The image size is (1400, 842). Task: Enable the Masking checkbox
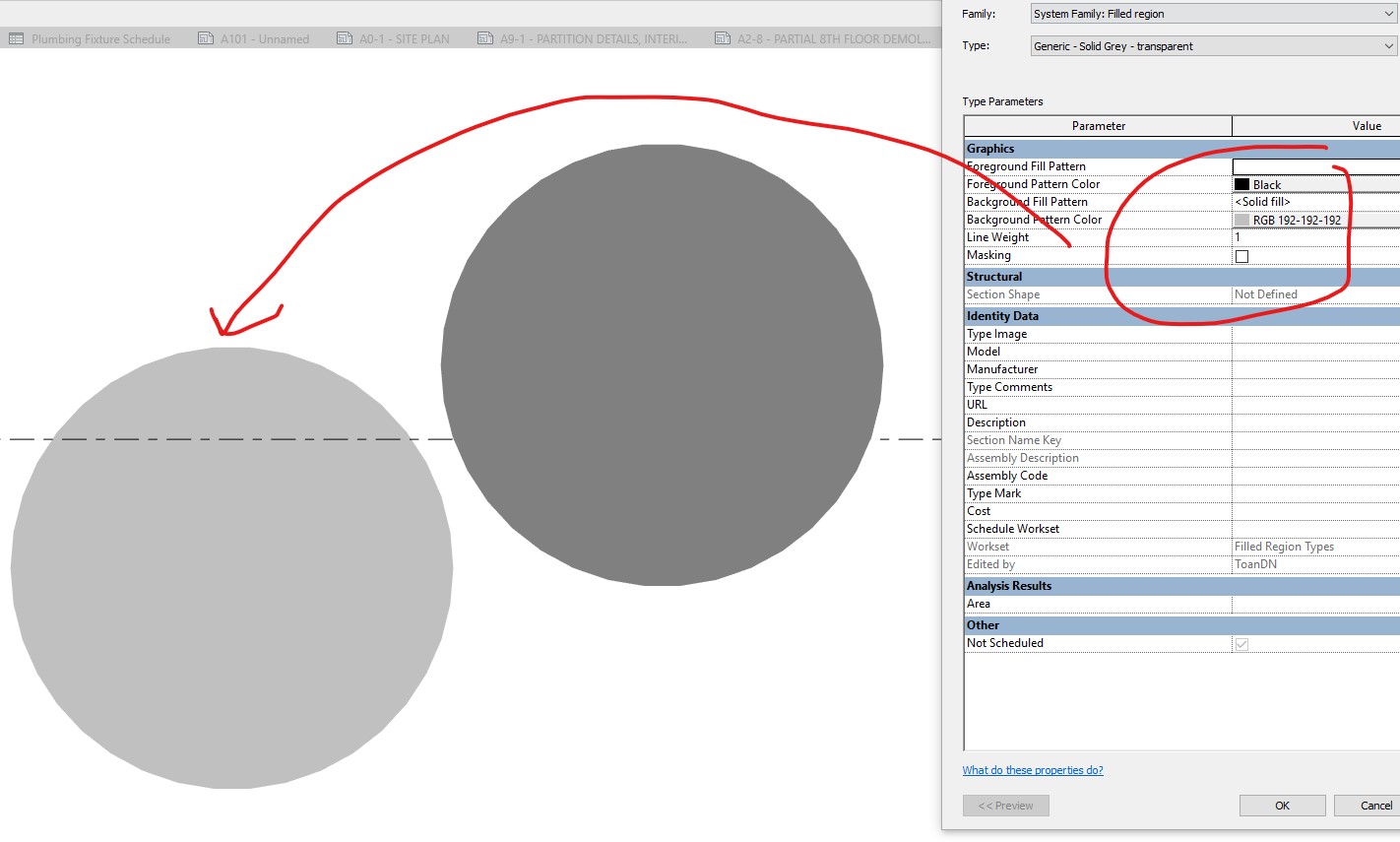point(1241,255)
